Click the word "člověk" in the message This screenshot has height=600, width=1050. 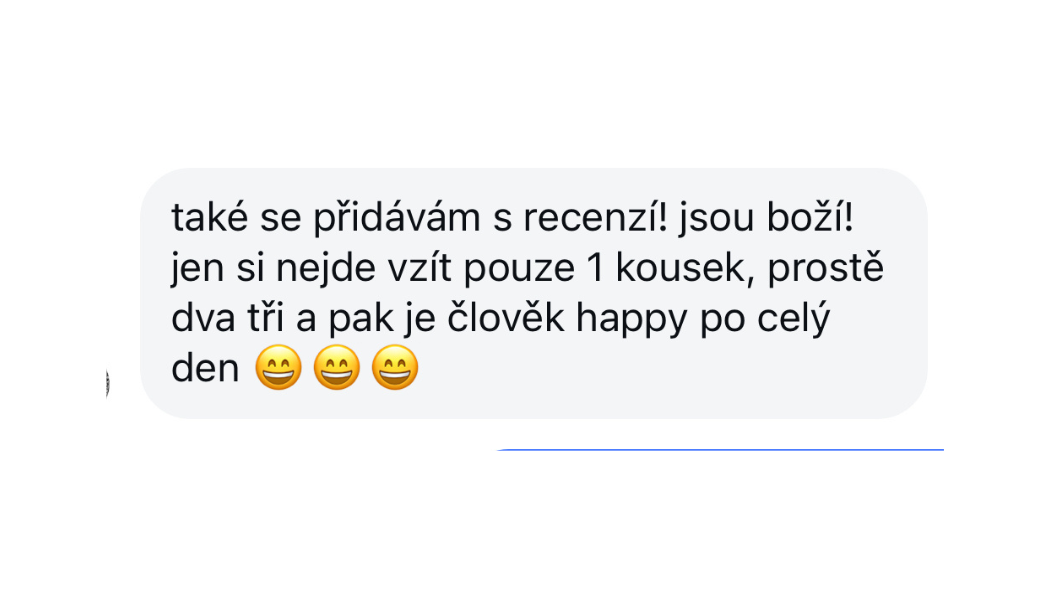coord(506,318)
